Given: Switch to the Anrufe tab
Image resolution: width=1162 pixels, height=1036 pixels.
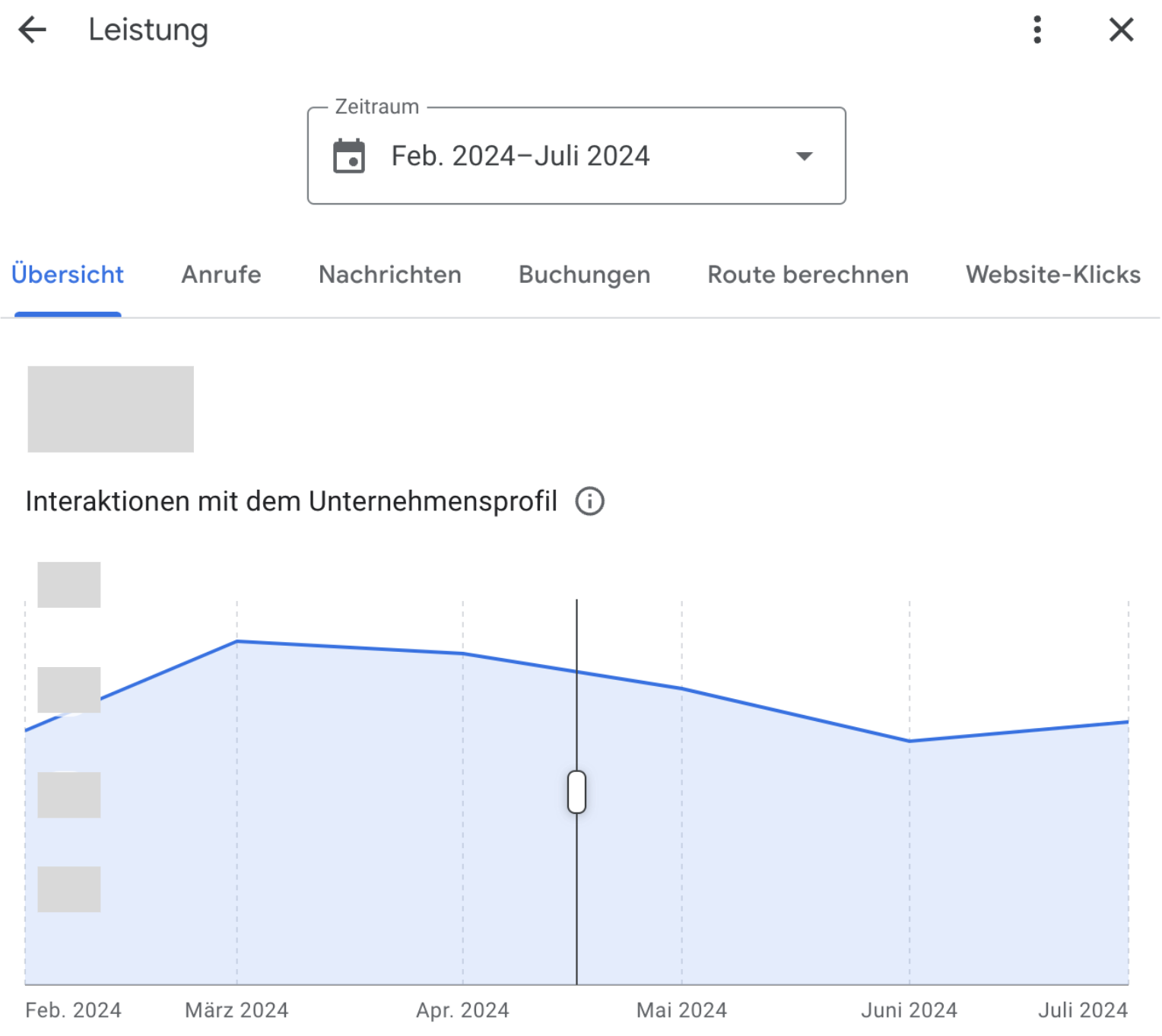Looking at the screenshot, I should 221,275.
